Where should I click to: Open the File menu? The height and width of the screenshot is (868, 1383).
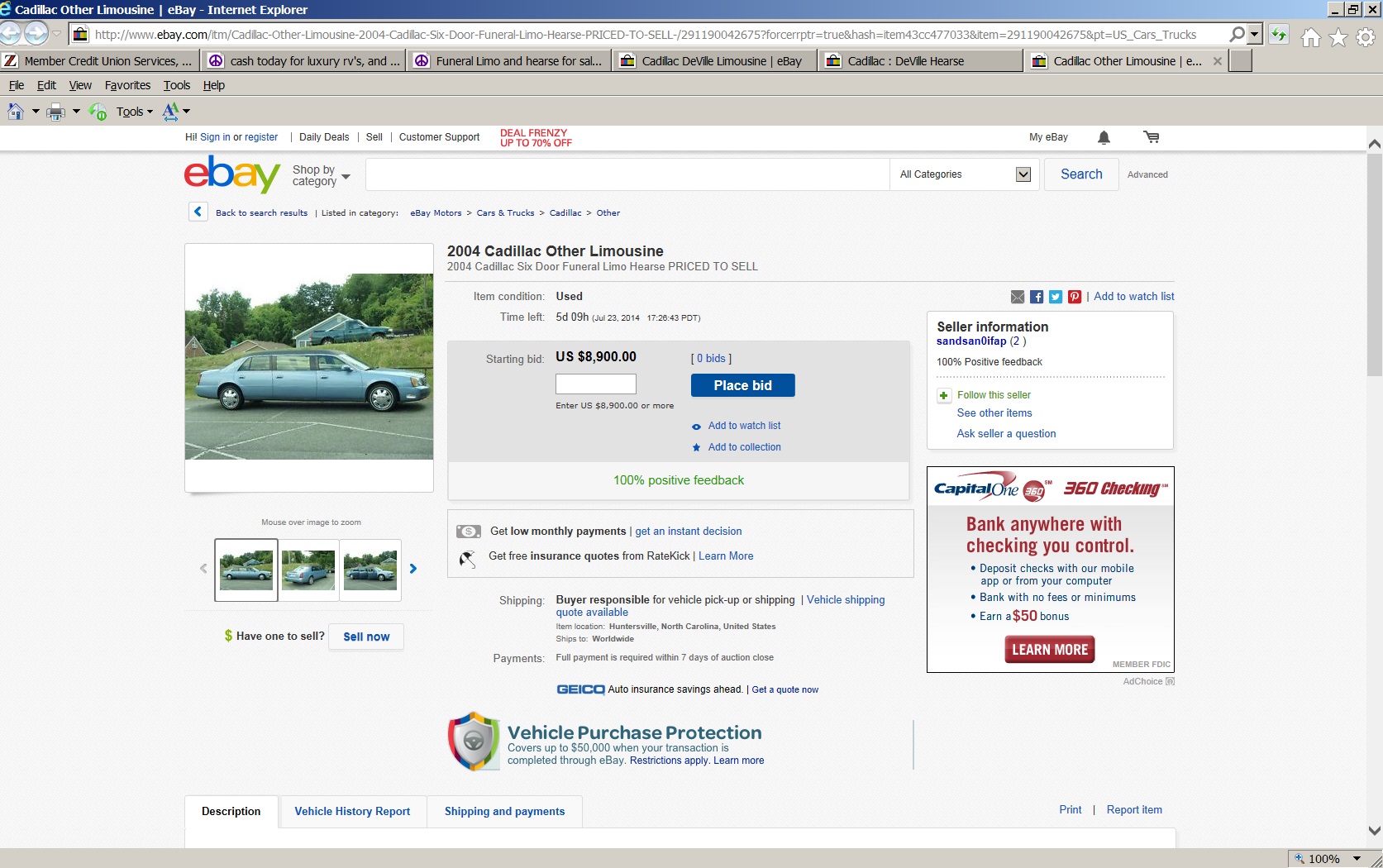coord(17,85)
